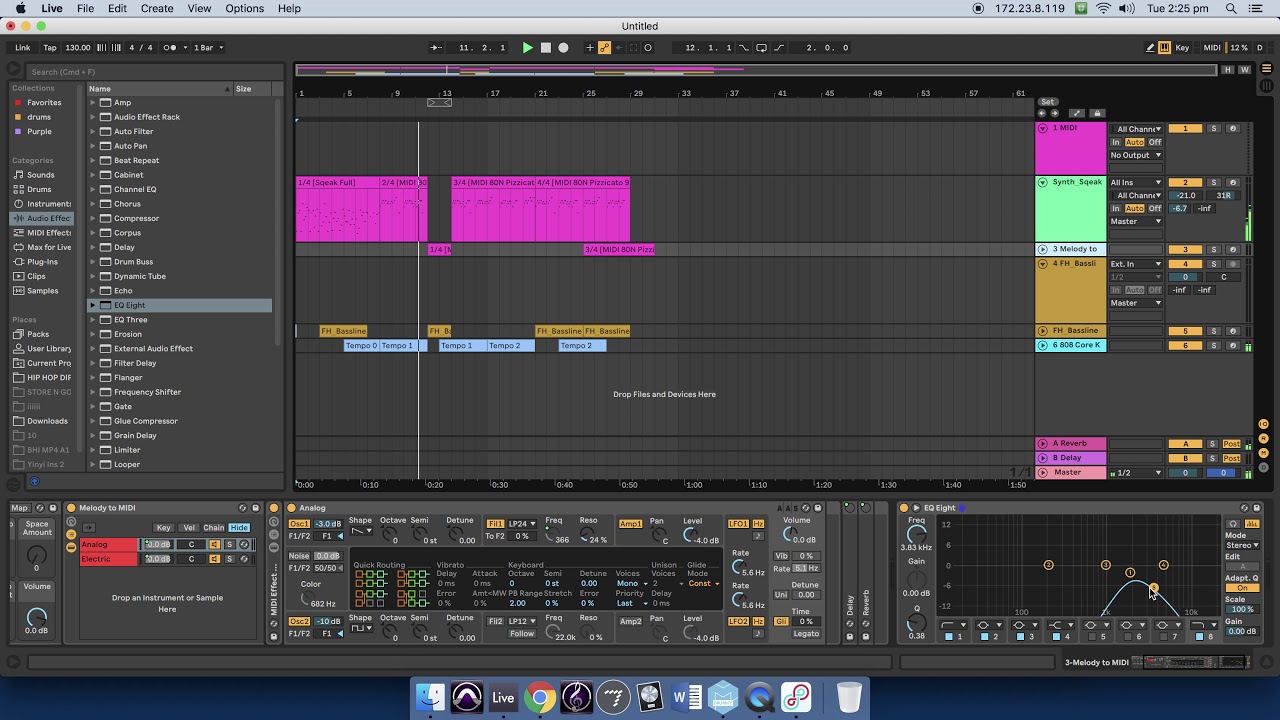
Task: Solo the 1 MIDI track
Action: [1214, 128]
